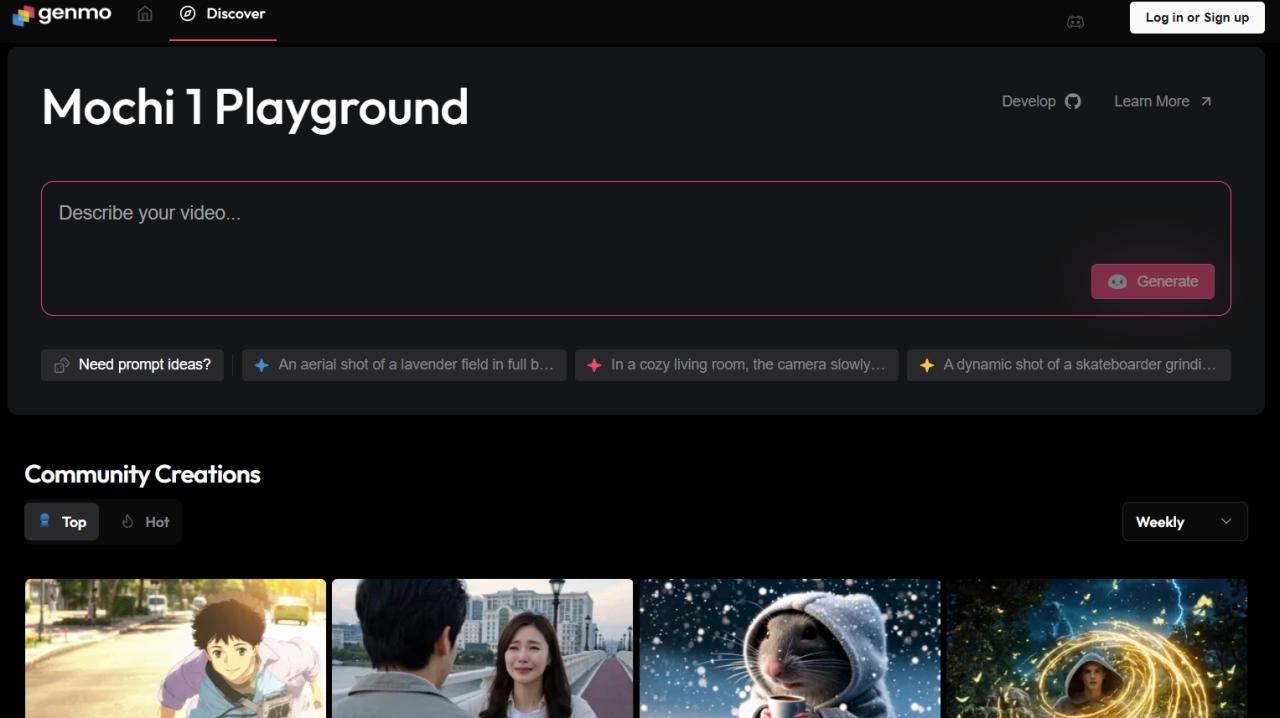Click the blue sparkle lavender prompt icon

pyautogui.click(x=261, y=365)
